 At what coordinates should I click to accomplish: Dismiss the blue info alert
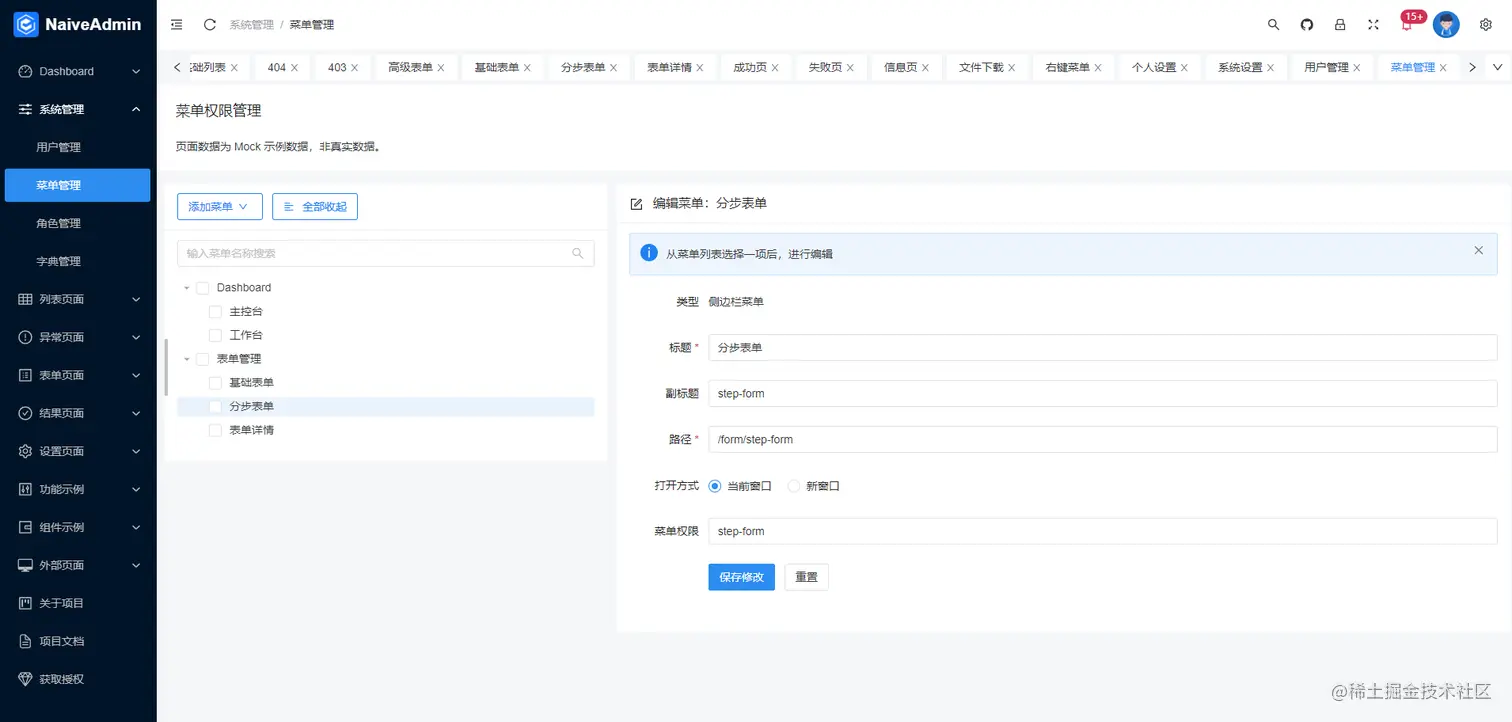[1478, 250]
